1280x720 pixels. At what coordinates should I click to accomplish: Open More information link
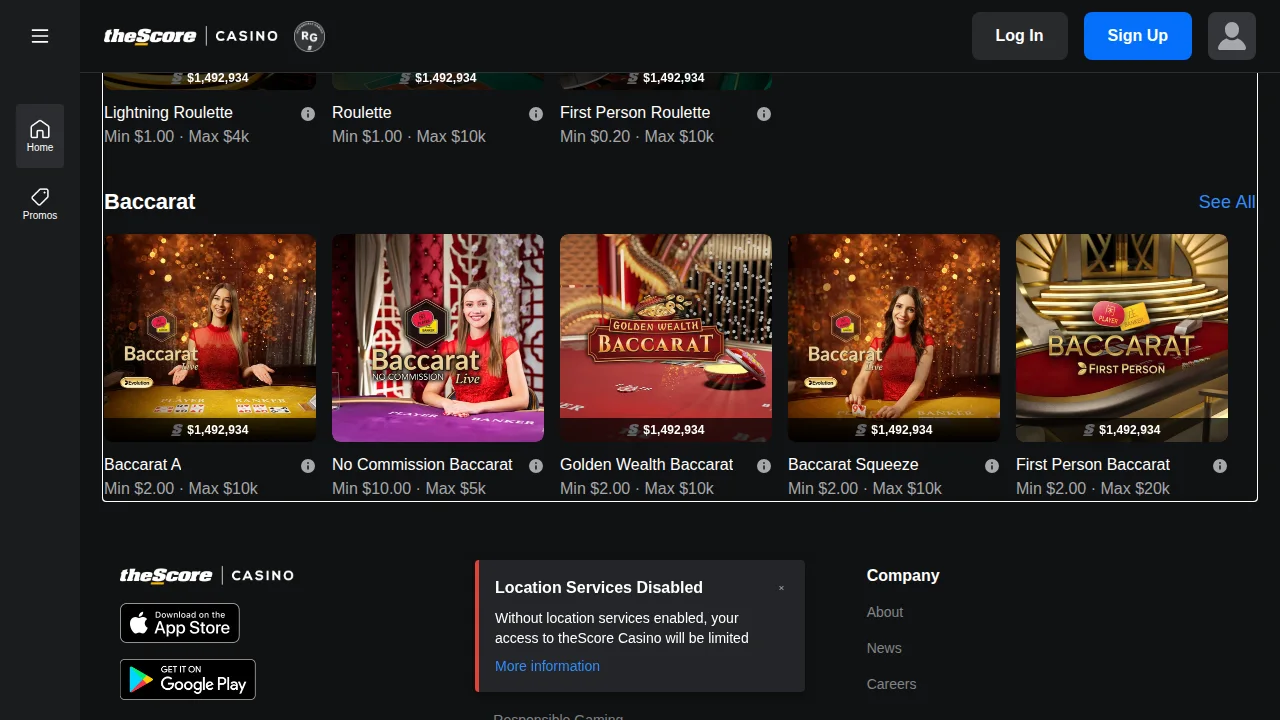tap(547, 666)
